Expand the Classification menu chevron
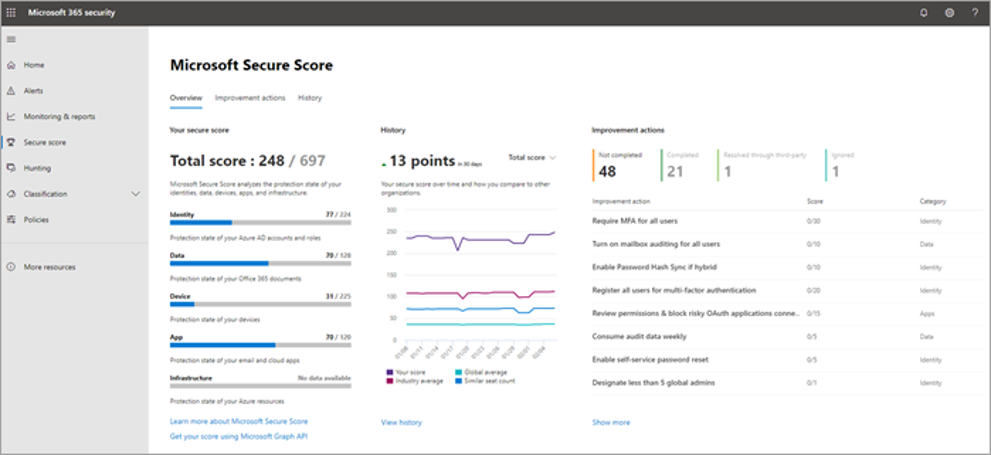991x455 pixels. 136,194
